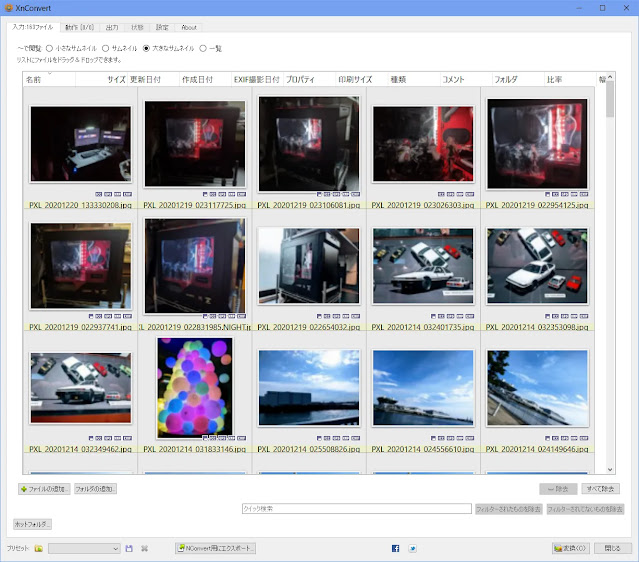Viewport: 639px width, 562px height.
Task: Sort by the フォルダ column header
Action: (x=518, y=79)
